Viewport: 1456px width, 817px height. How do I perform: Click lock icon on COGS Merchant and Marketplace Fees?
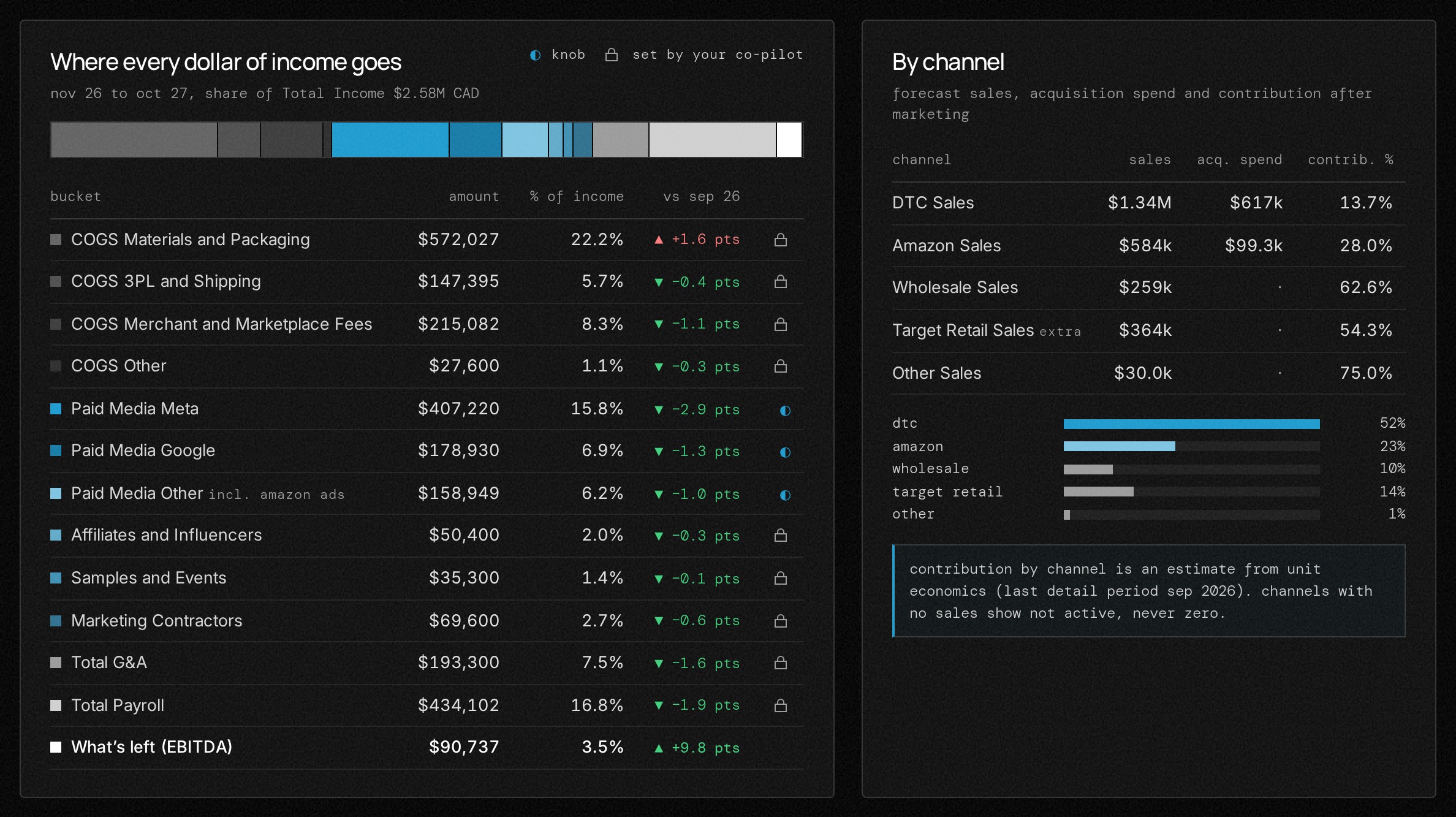pyautogui.click(x=780, y=324)
